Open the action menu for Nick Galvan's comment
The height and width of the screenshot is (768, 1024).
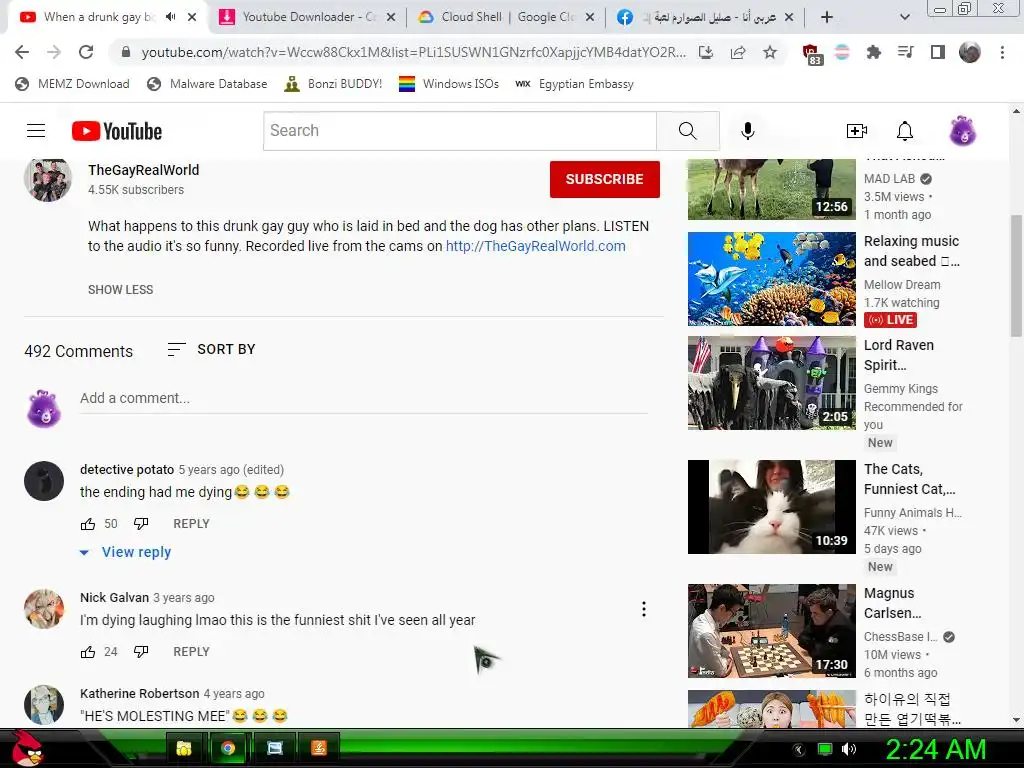coord(644,609)
